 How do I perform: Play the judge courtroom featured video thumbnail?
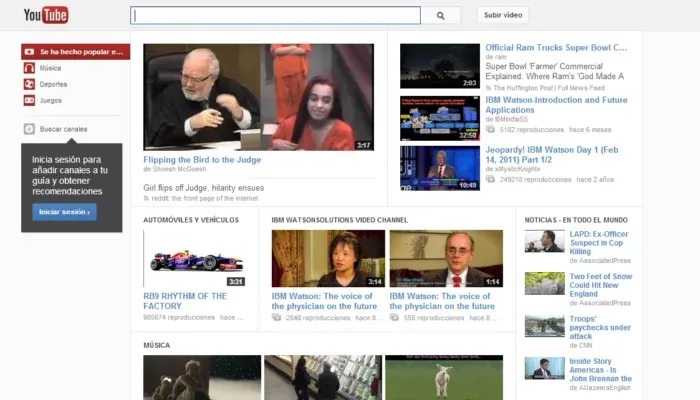tap(258, 97)
